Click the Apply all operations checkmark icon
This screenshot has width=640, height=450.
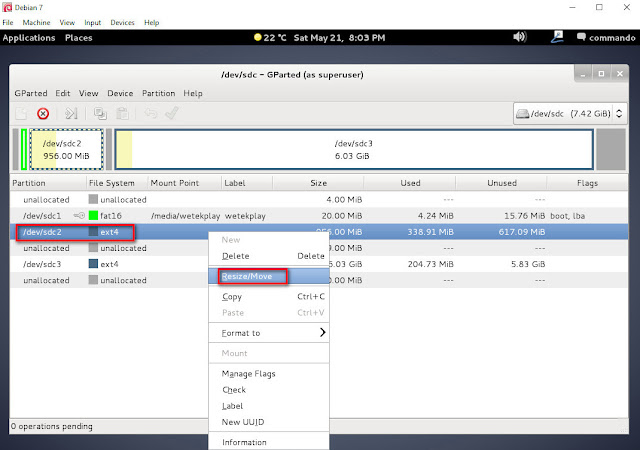[x=172, y=113]
